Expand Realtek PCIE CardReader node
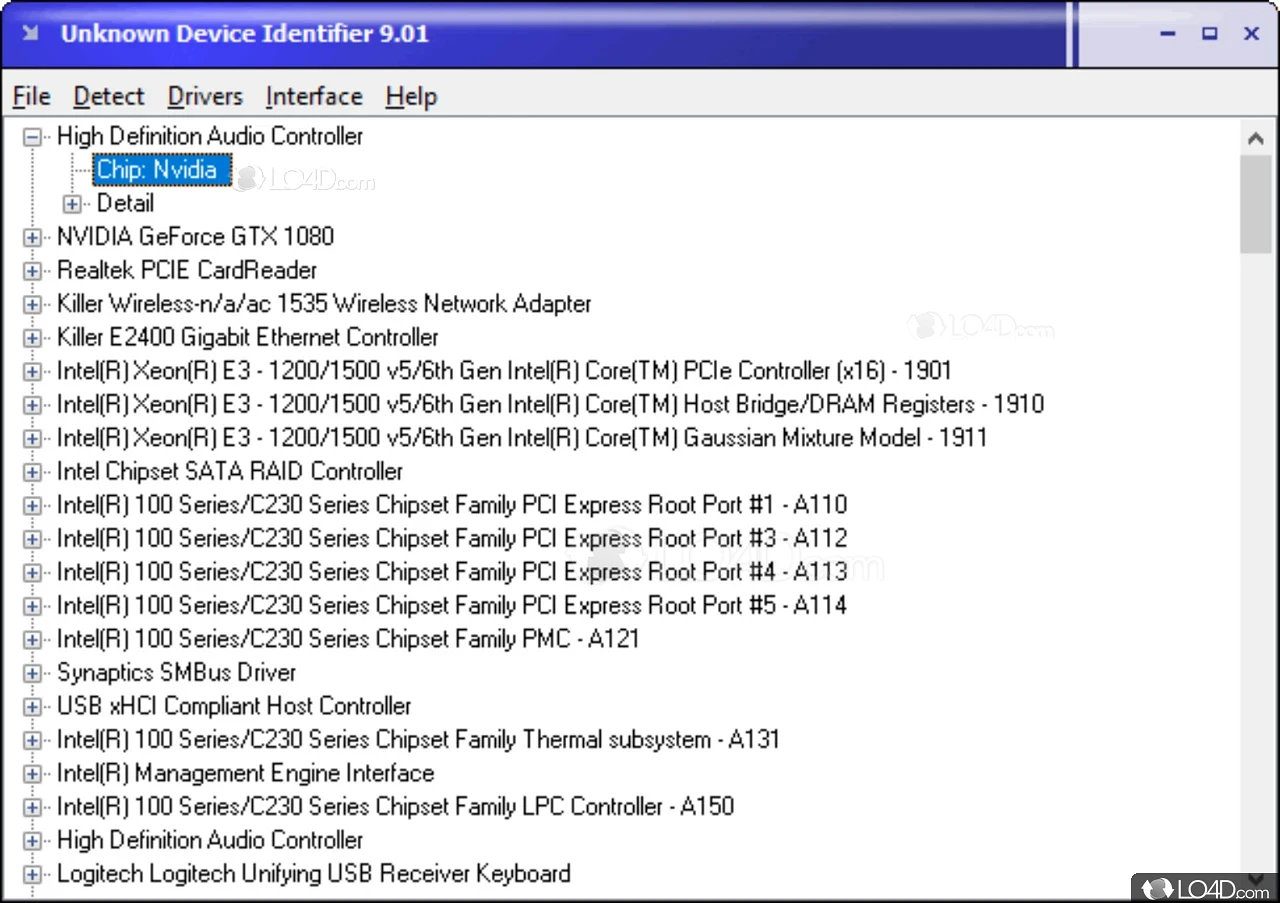This screenshot has width=1280, height=903. tap(33, 271)
